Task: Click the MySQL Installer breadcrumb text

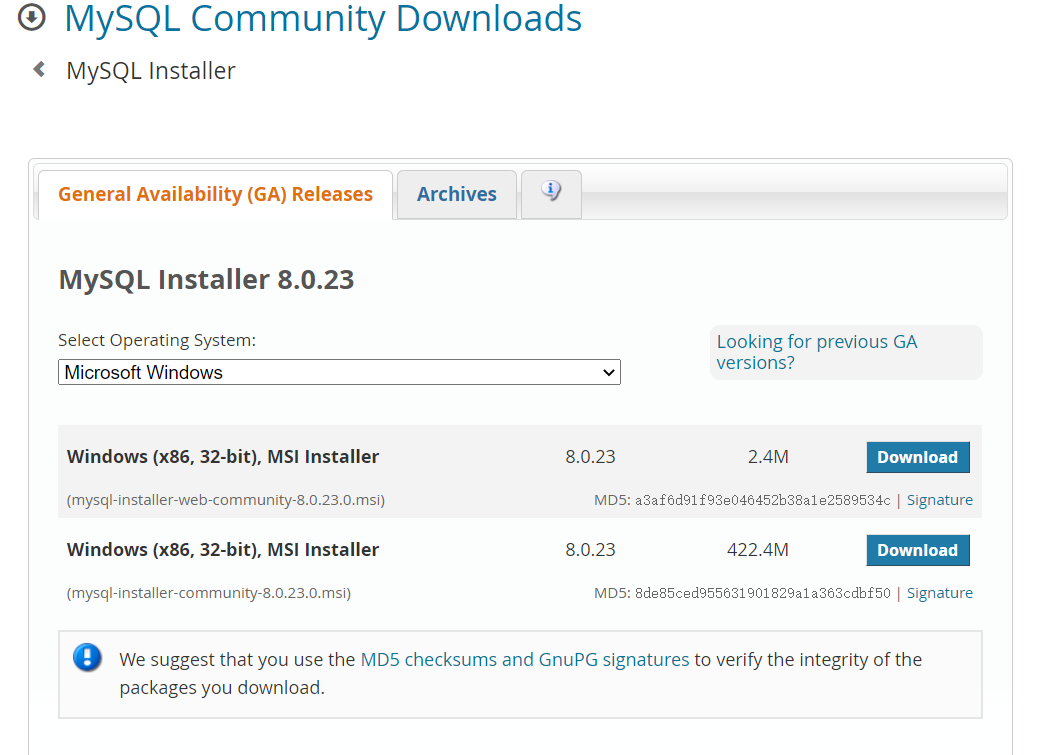Action: pyautogui.click(x=151, y=71)
